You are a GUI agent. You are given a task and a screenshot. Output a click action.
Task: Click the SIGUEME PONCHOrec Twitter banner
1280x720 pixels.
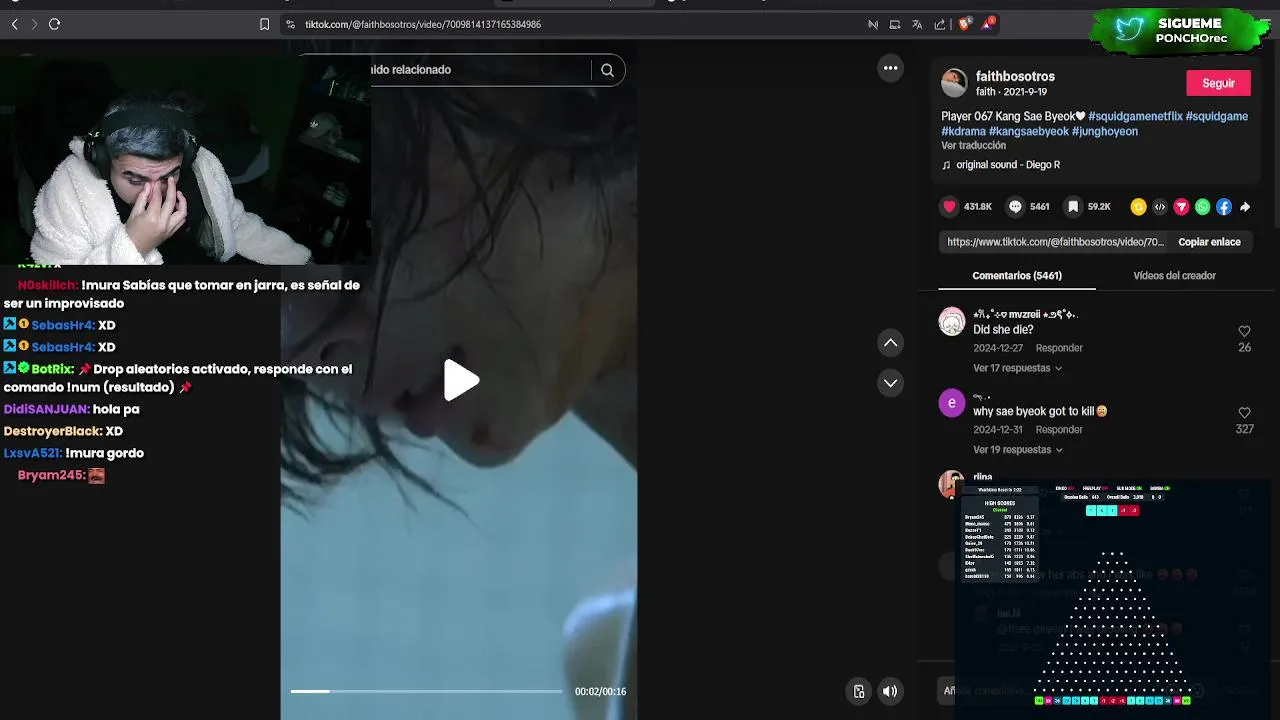(1182, 30)
